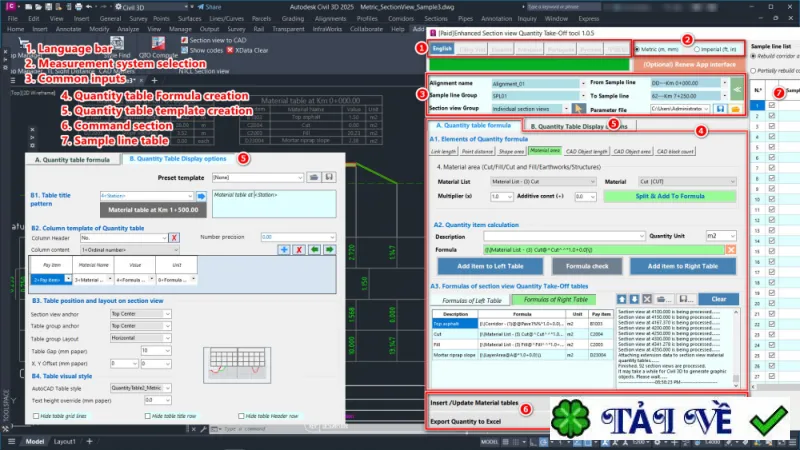Click Add item to Right Table button
The width and height of the screenshot is (800, 450).
tap(683, 266)
